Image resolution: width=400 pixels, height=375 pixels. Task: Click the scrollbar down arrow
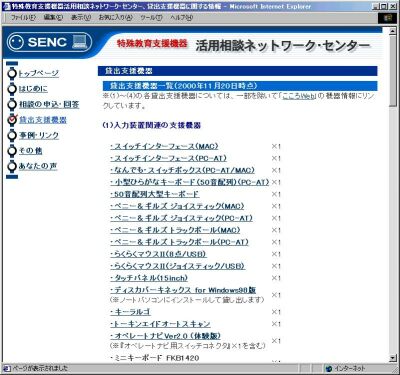tap(393, 358)
